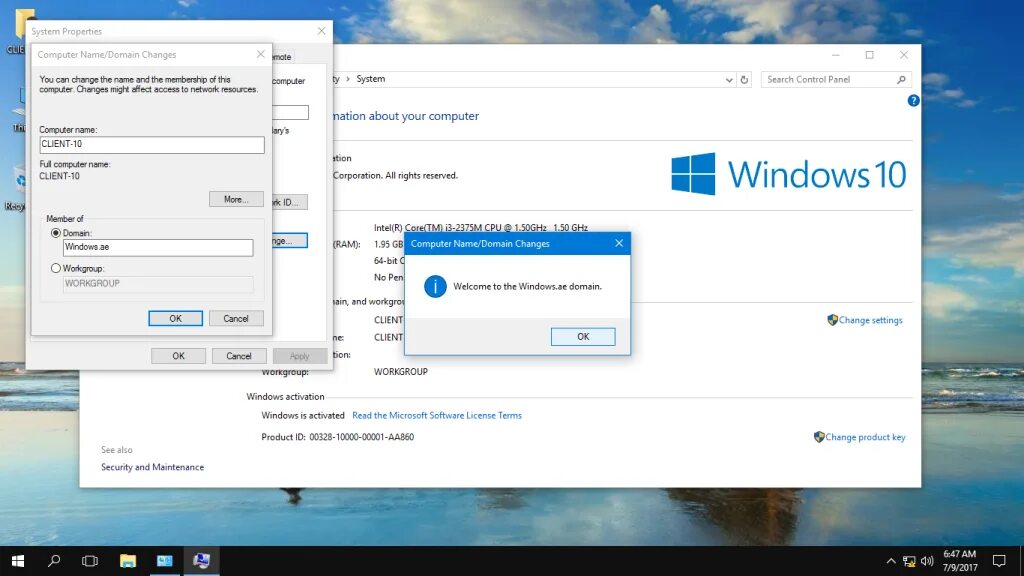Click Cancel at bottom of System Properties
Image resolution: width=1024 pixels, height=576 pixels.
(238, 356)
